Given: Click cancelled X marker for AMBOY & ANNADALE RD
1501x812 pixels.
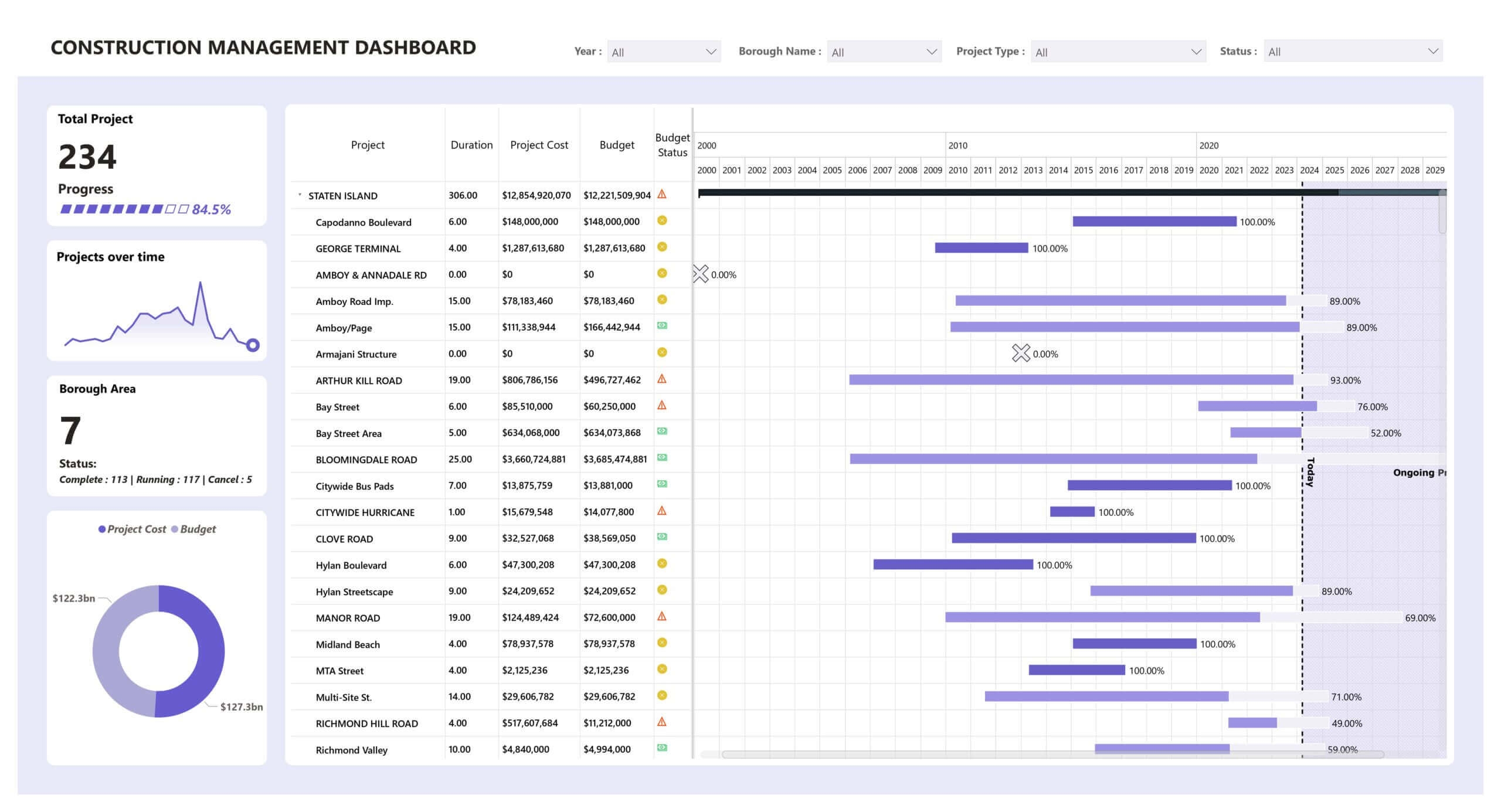Looking at the screenshot, I should pyautogui.click(x=701, y=273).
